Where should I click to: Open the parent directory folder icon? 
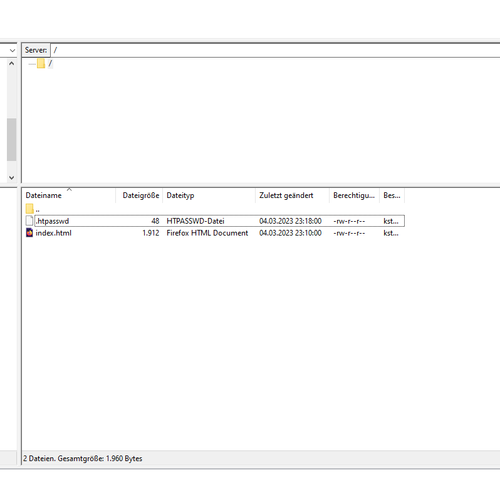point(29,209)
